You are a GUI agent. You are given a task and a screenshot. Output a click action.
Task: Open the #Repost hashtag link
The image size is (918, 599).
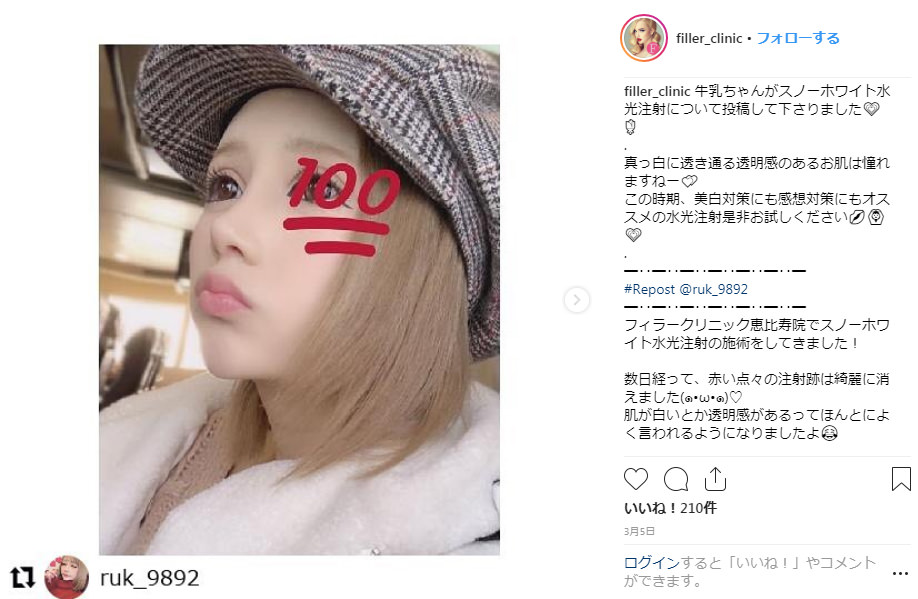pos(649,289)
